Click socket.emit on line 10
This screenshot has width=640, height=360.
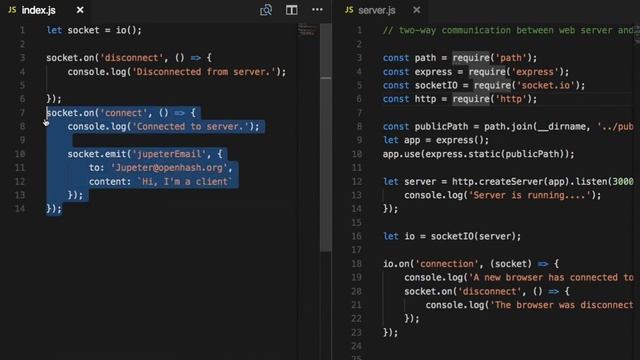point(97,154)
